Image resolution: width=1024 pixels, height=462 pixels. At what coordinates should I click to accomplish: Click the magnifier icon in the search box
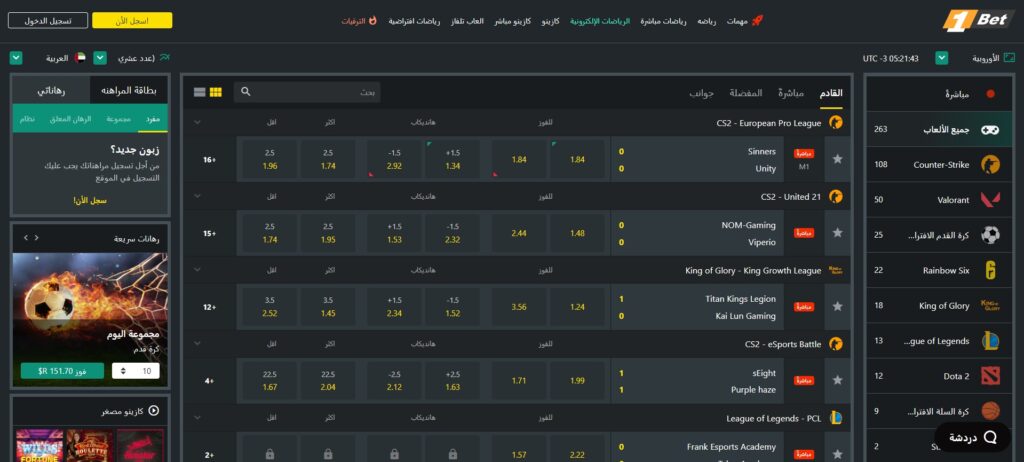click(246, 92)
